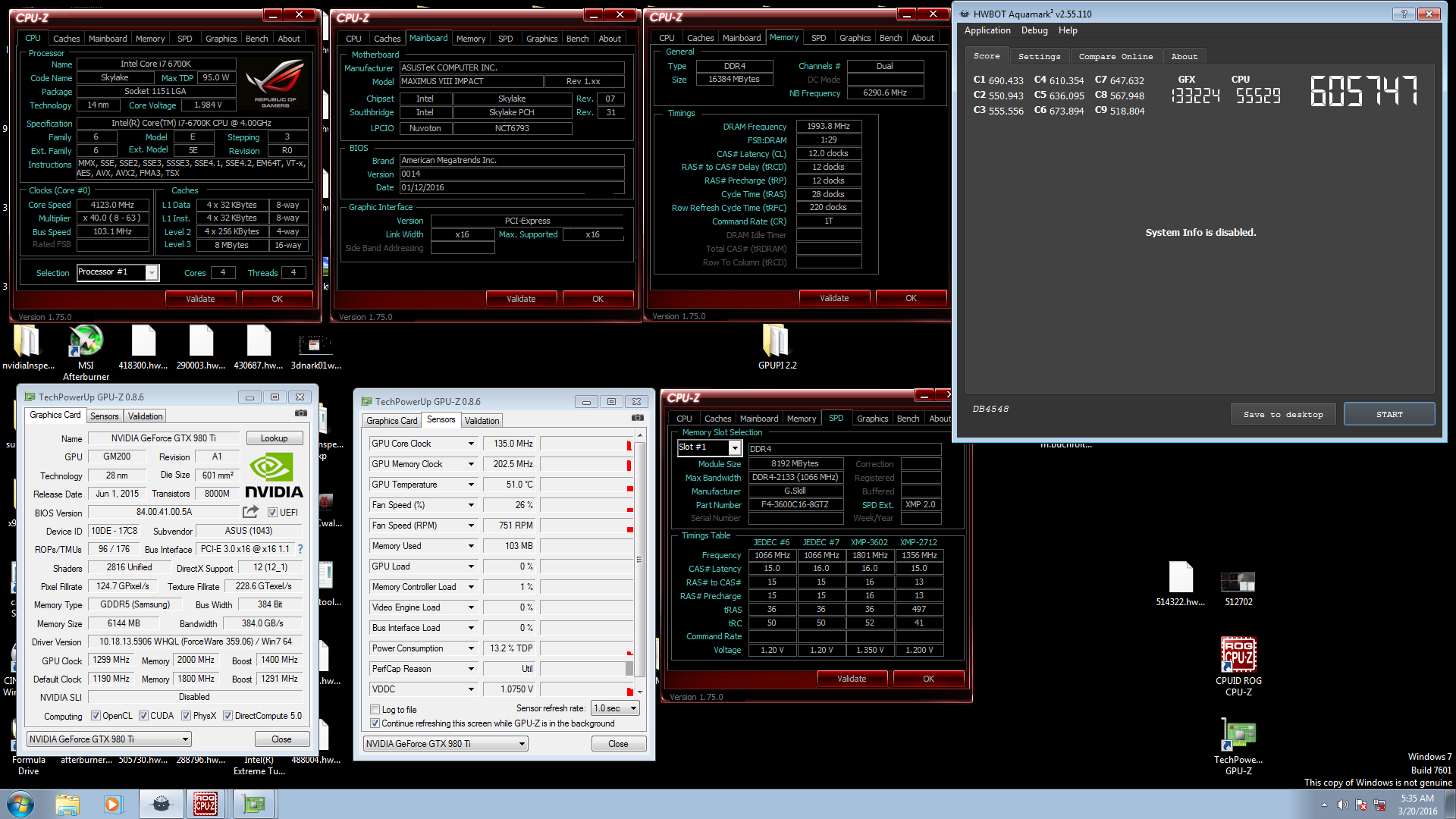This screenshot has height=819, width=1456.
Task: Switch to the Settings tab in Aquamark
Action: pos(1039,56)
